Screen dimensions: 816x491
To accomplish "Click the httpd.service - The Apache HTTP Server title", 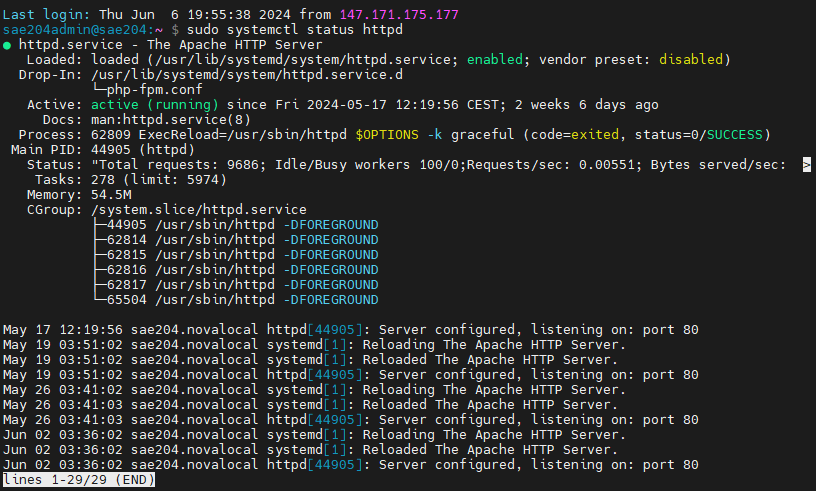I will [171, 45].
